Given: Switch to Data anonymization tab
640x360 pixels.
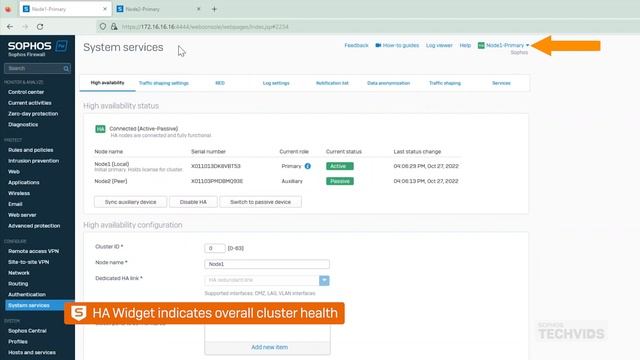Looking at the screenshot, I should click(x=389, y=83).
